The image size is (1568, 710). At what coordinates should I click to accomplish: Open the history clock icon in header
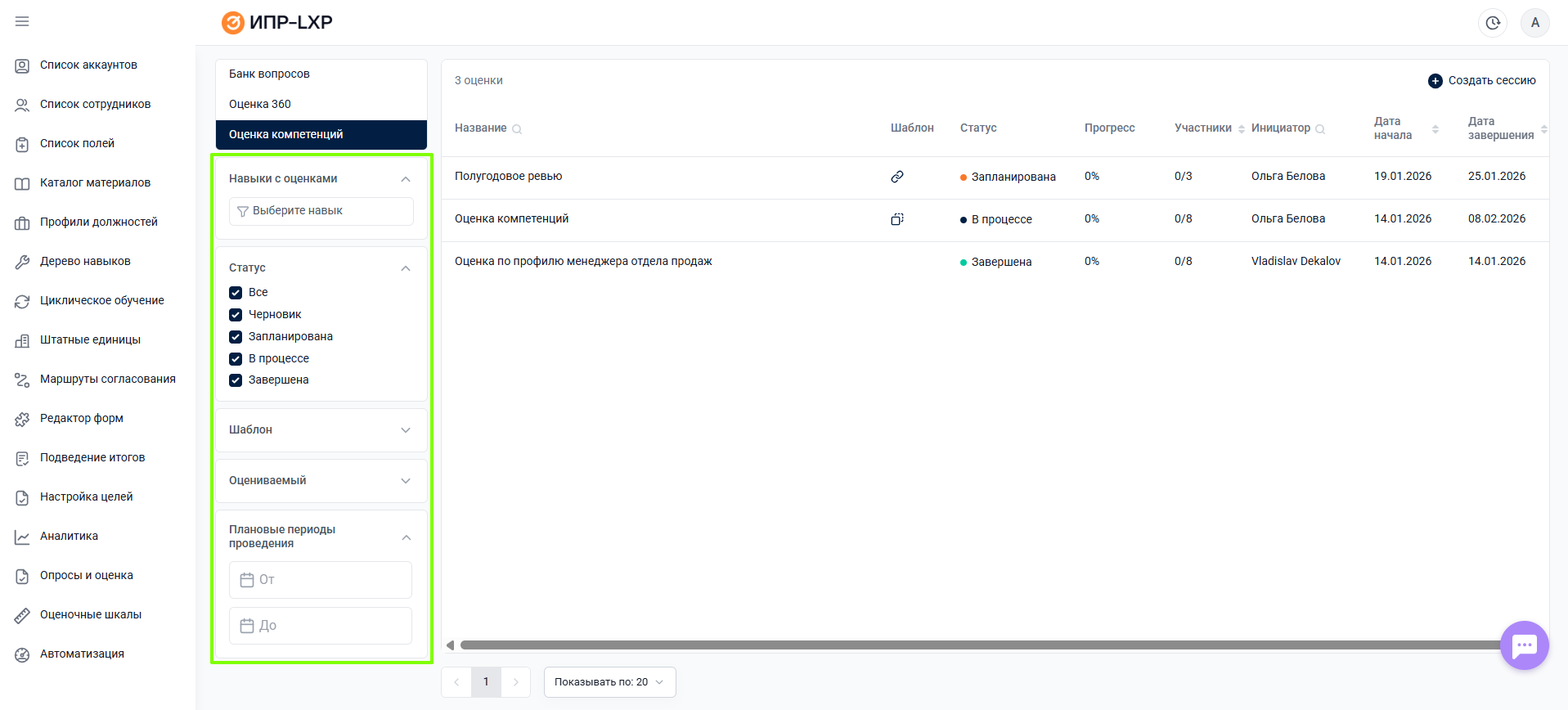(1493, 23)
